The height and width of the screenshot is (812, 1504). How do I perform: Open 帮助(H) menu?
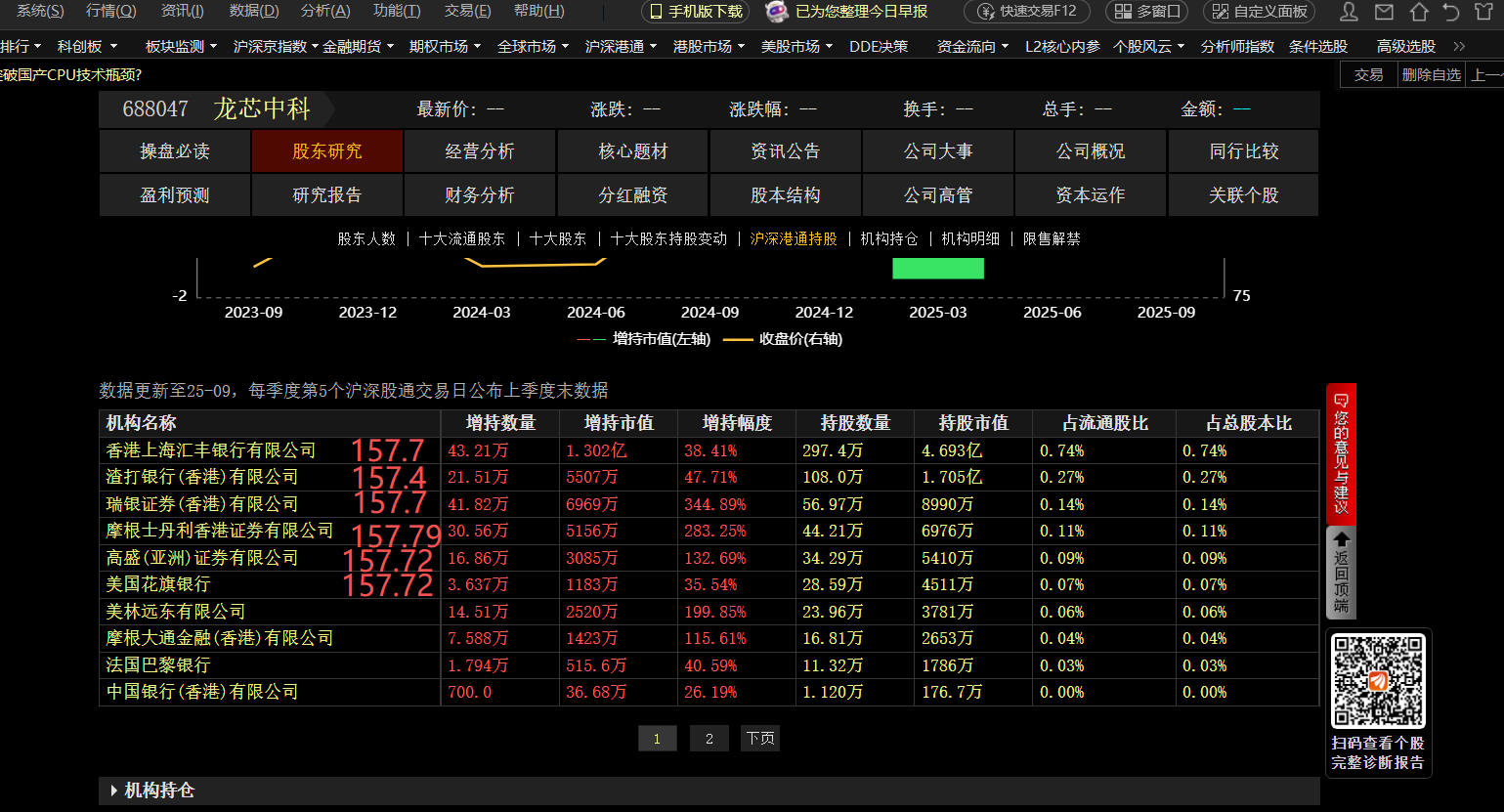pyautogui.click(x=539, y=11)
